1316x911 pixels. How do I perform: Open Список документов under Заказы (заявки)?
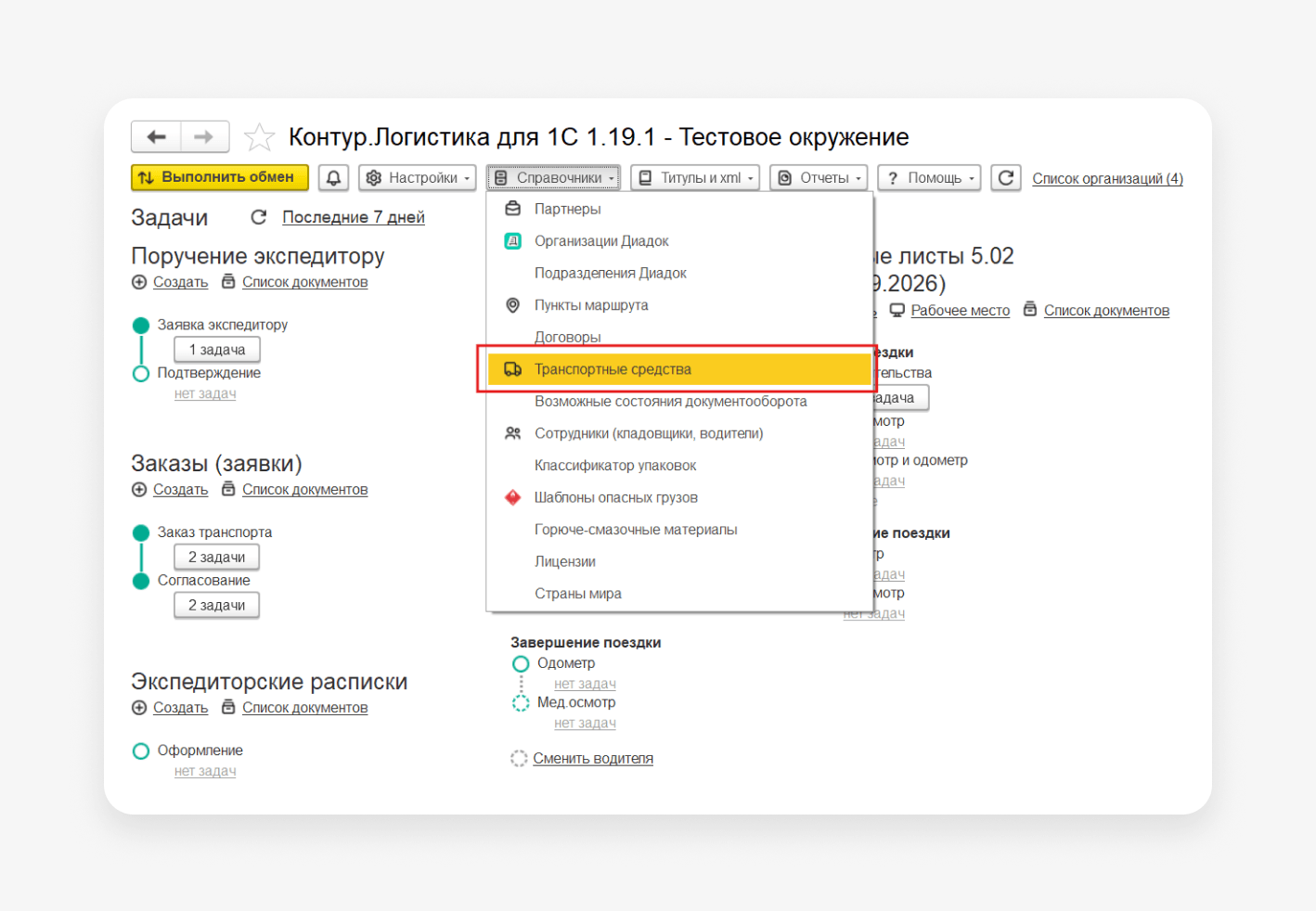(305, 490)
